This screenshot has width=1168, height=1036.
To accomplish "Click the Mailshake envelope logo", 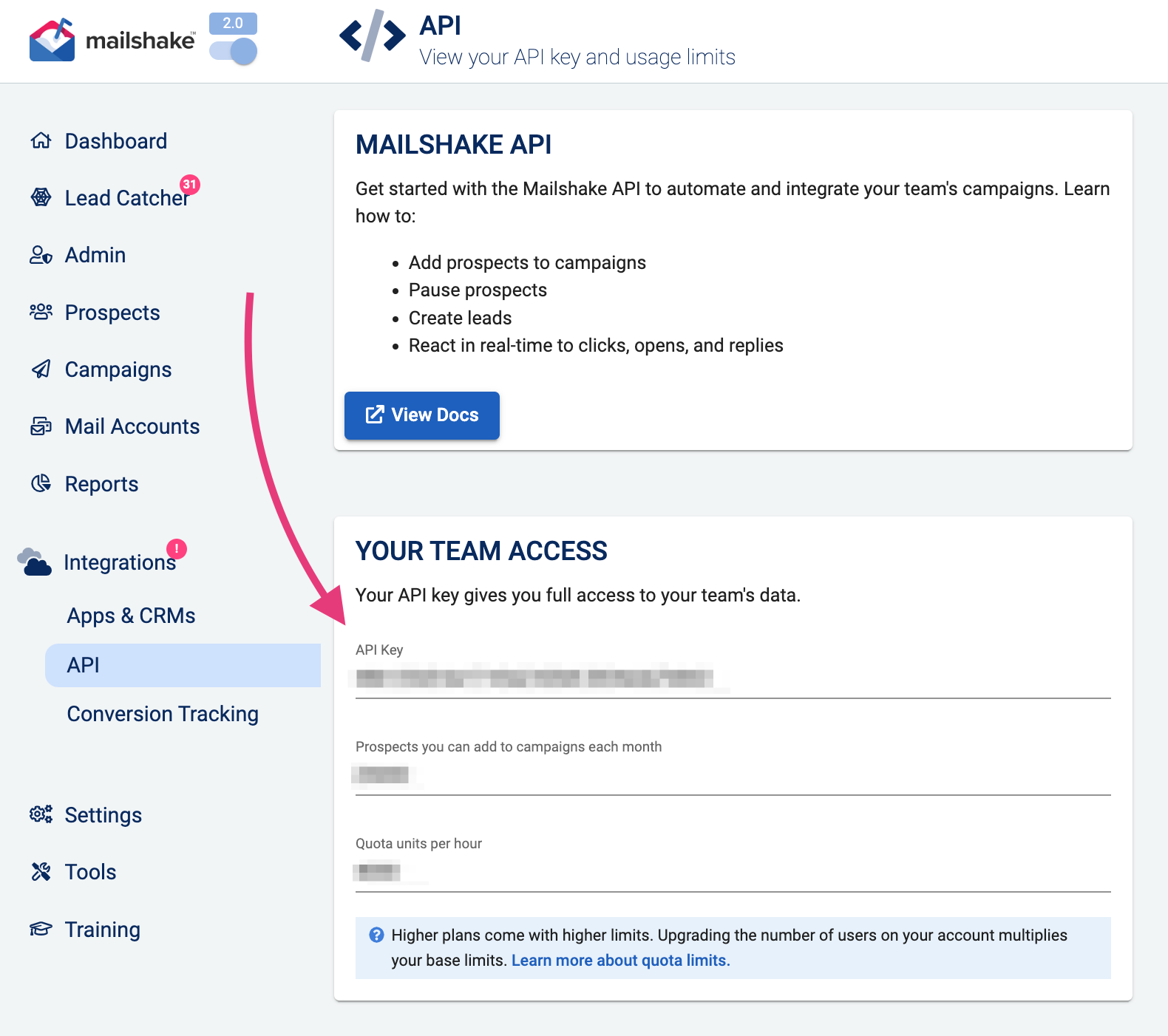I will click(52, 40).
